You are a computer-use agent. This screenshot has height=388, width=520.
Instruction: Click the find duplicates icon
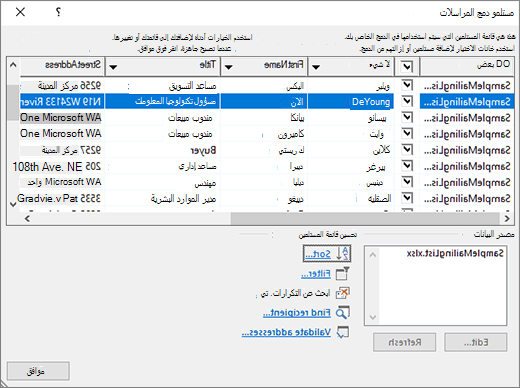[342, 293]
